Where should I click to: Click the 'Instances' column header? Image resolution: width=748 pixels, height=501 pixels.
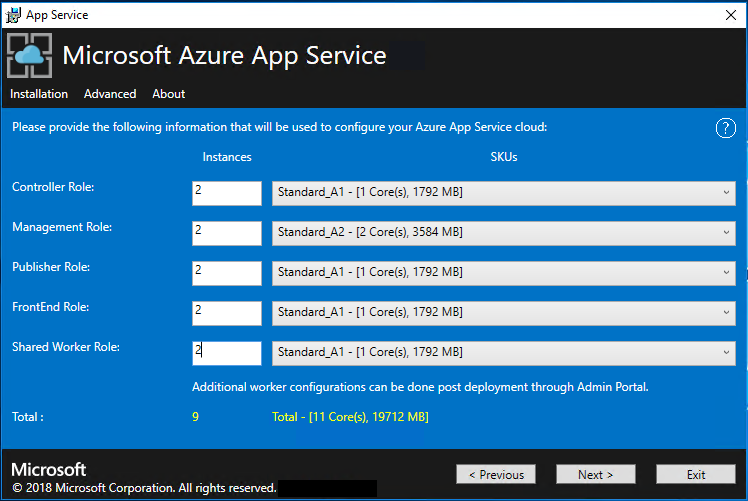click(x=227, y=157)
